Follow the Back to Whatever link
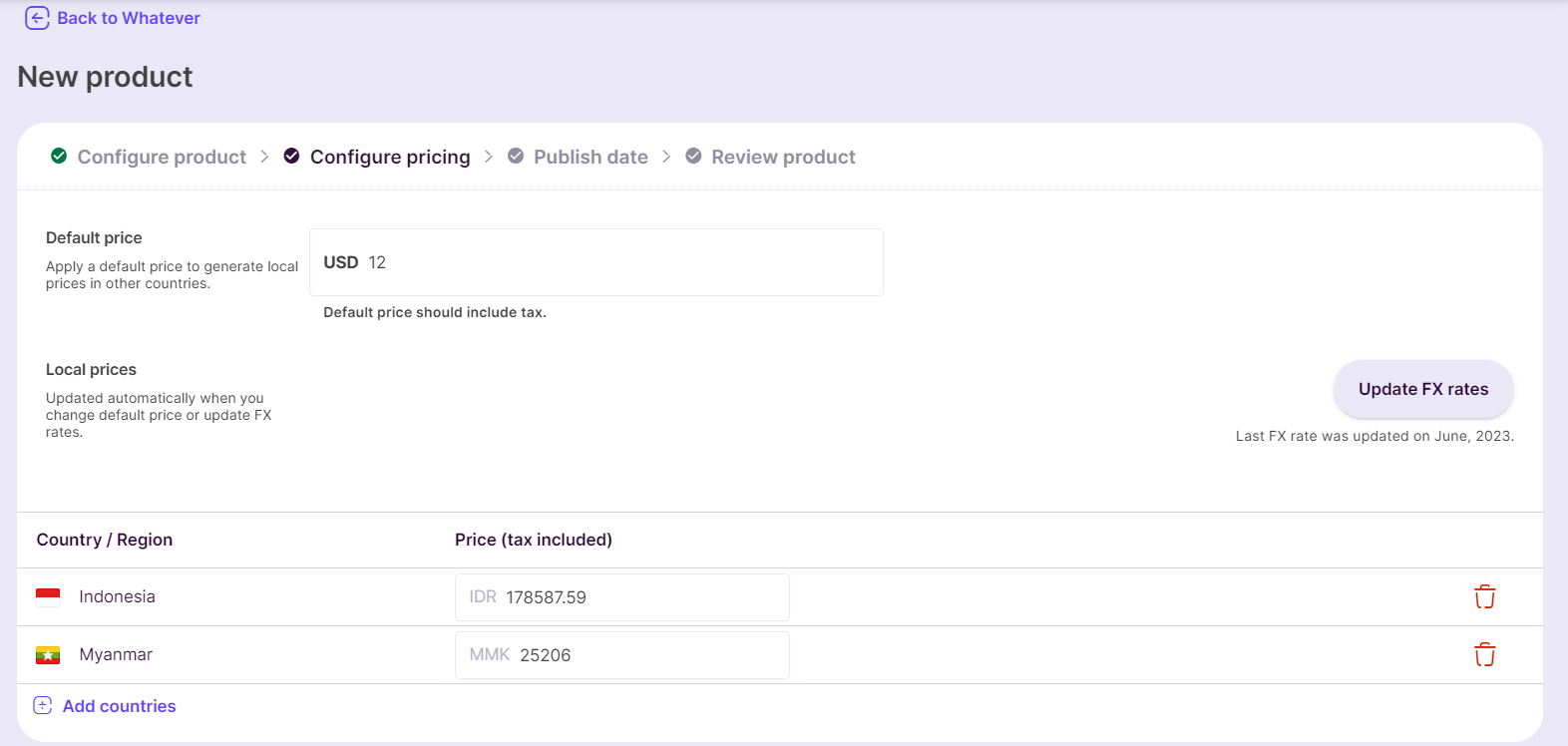 129,18
